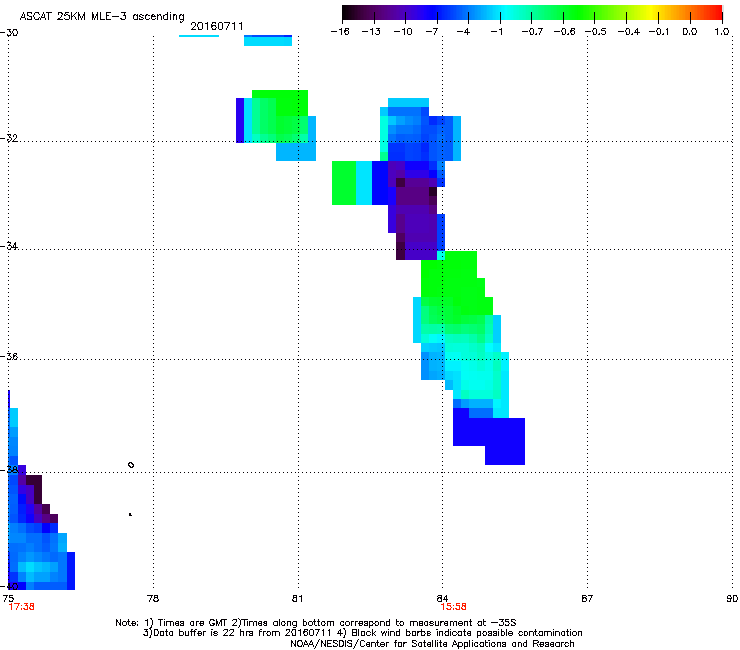Viewport: 740px width, 650px height.
Task: Pick the bright green section of the color bar
Action: pyautogui.click(x=578, y=12)
